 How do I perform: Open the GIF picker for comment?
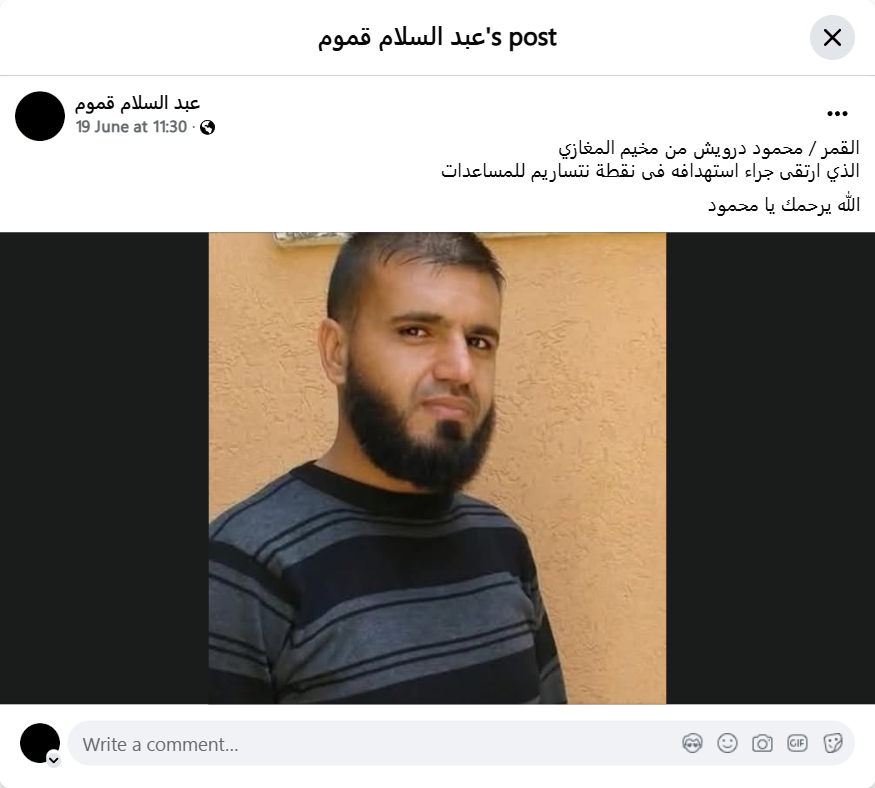tap(797, 743)
